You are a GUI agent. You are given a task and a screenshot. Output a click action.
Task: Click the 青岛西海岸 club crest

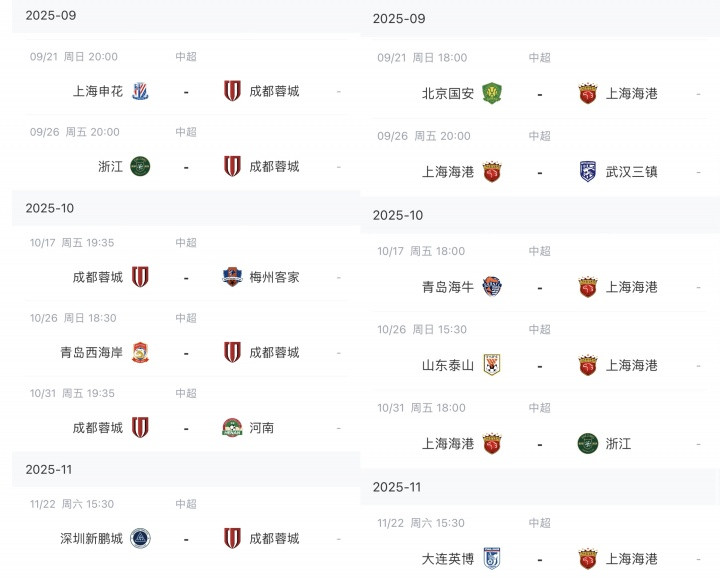click(140, 352)
